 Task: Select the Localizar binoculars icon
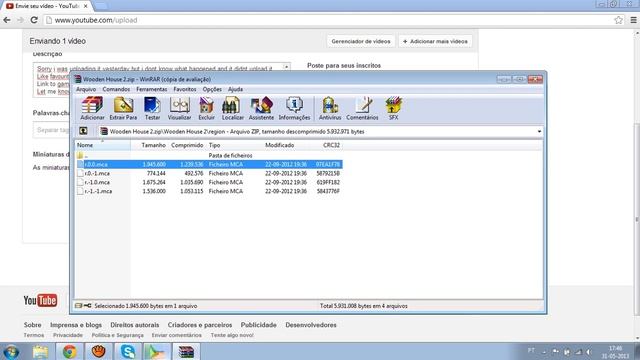(x=232, y=108)
